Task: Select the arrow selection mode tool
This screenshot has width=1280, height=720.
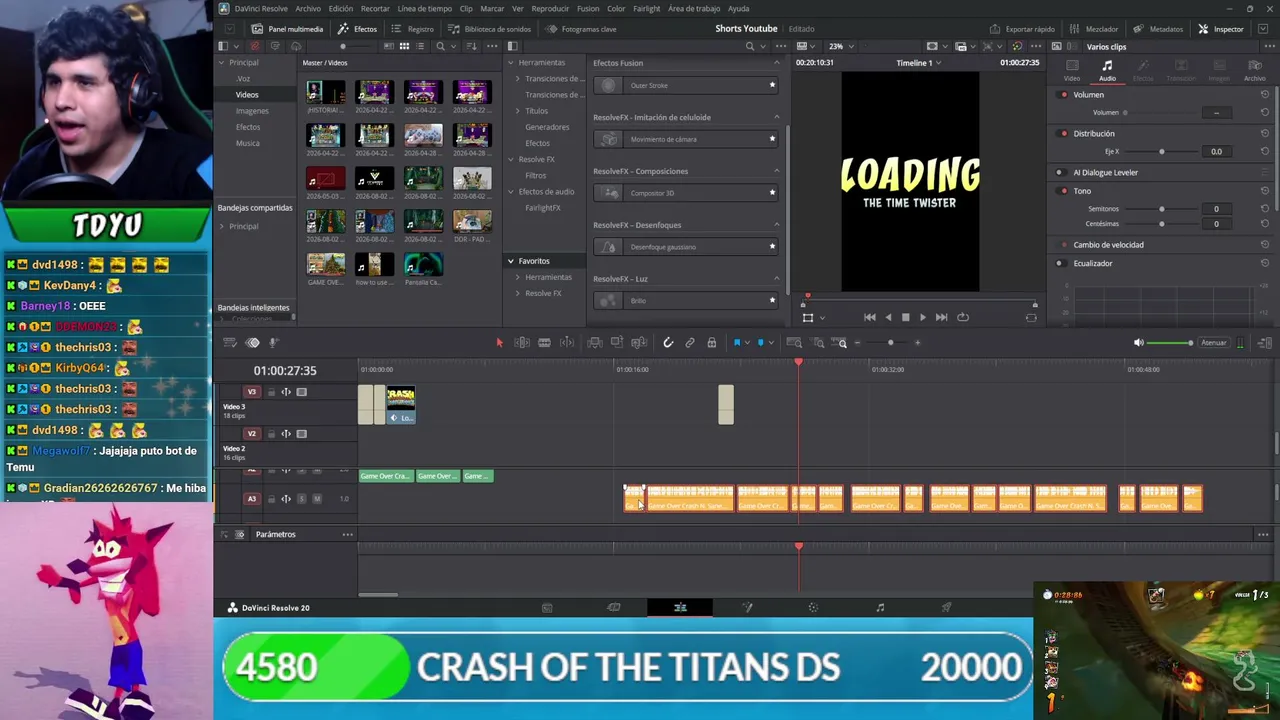Action: tap(499, 343)
